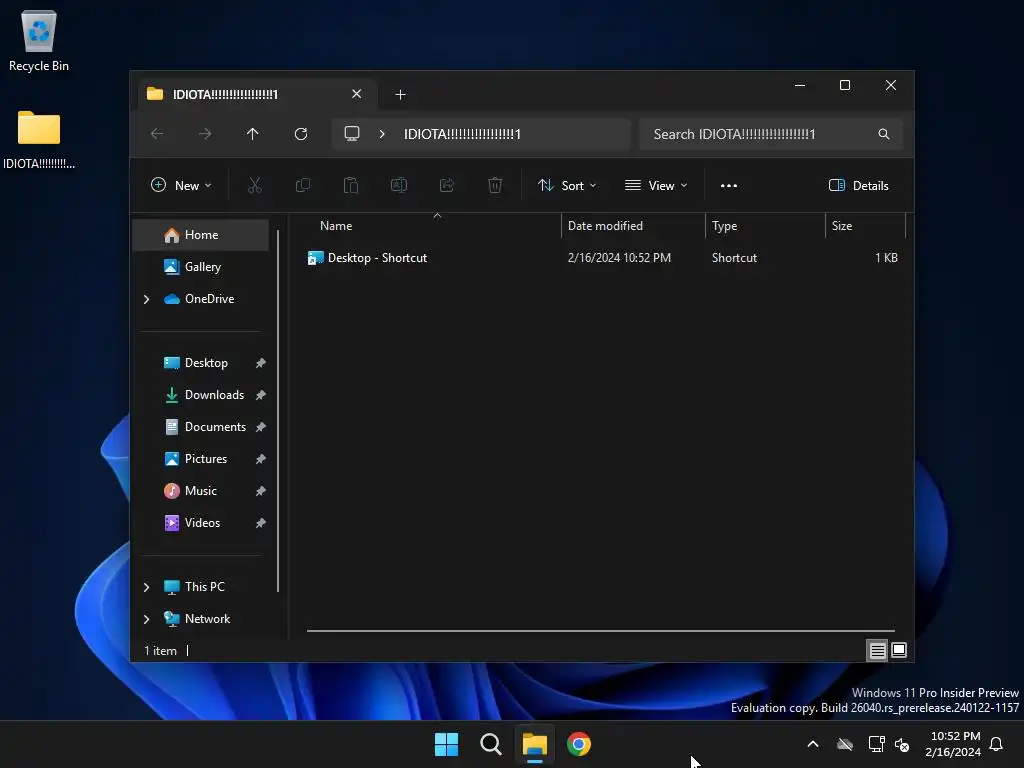Click the date 2/16/2024 10:52 PM cell
Screen dimensions: 1024x768
click(619, 258)
